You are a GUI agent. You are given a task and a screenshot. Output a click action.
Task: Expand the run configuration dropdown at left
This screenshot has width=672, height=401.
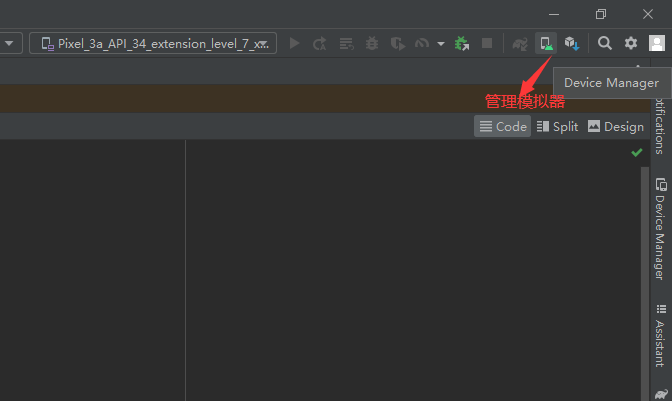coord(11,43)
